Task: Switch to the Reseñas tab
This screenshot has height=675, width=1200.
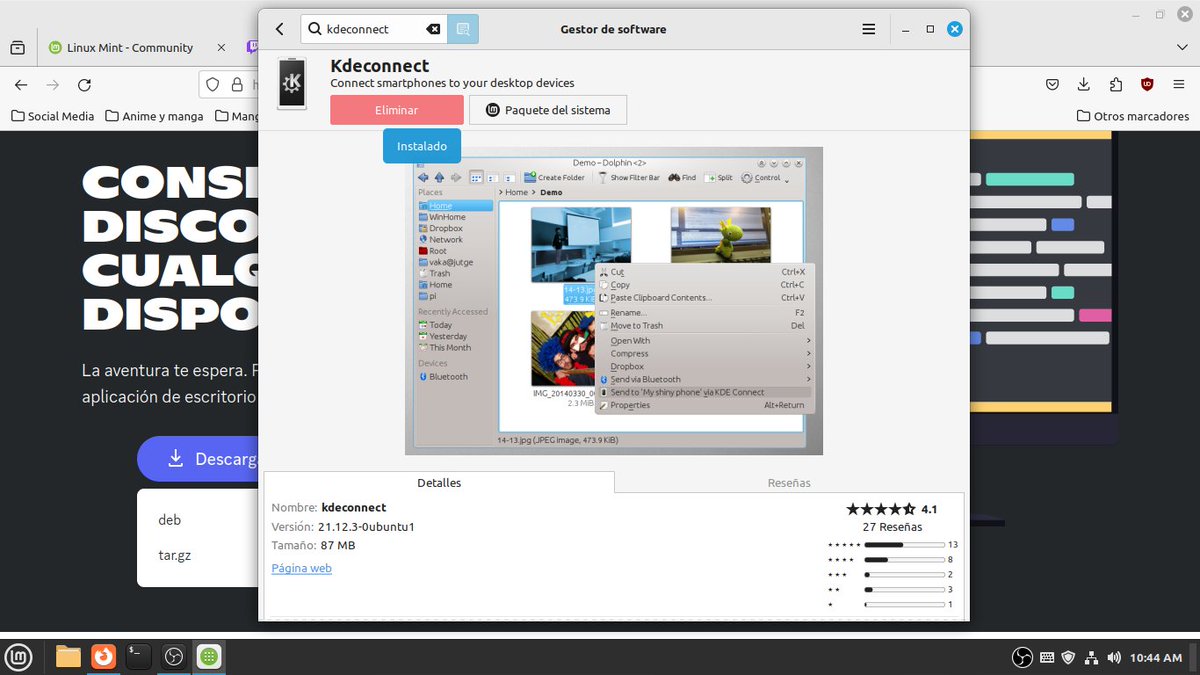Action: [x=789, y=482]
